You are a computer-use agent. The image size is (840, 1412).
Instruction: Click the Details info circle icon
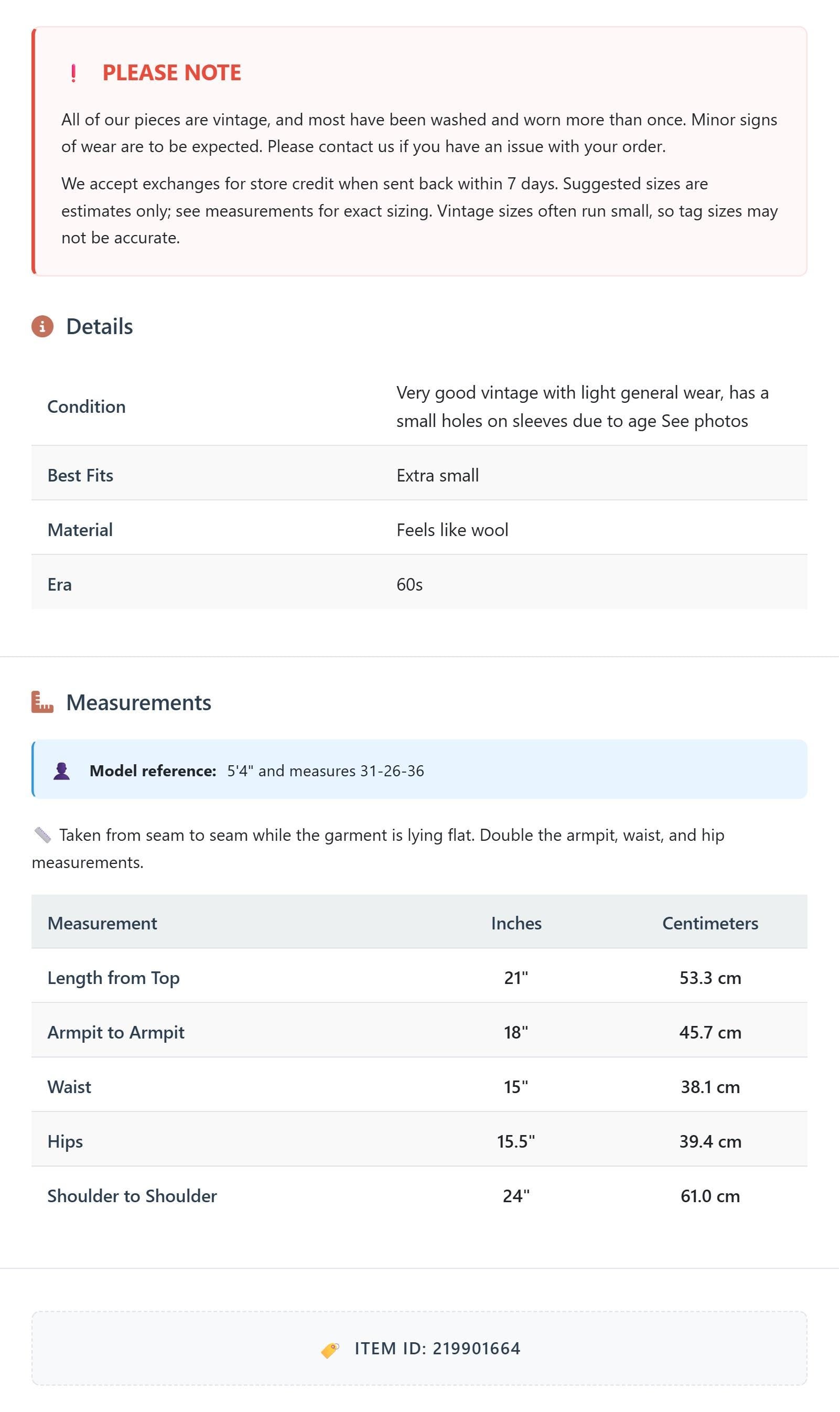coord(42,327)
